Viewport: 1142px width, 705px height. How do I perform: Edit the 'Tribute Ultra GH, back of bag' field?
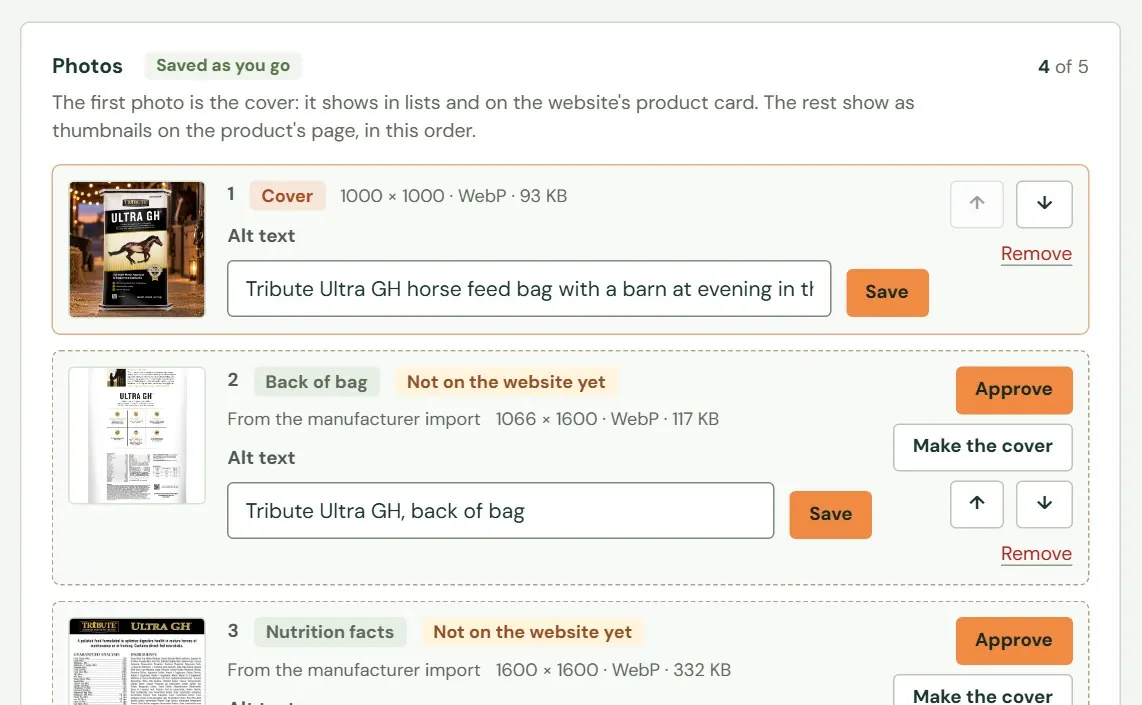pos(500,511)
